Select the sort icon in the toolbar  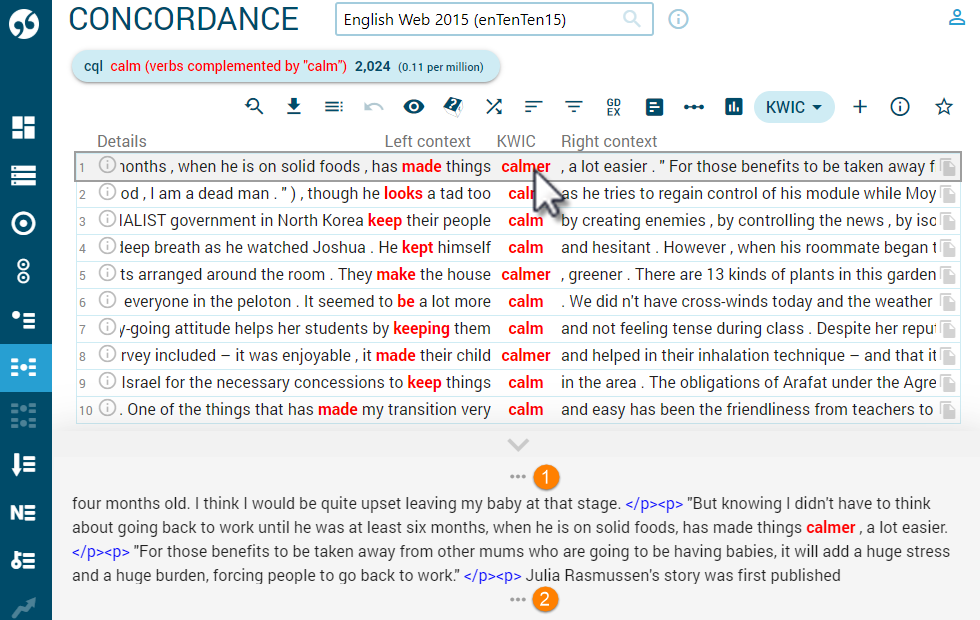pos(533,107)
